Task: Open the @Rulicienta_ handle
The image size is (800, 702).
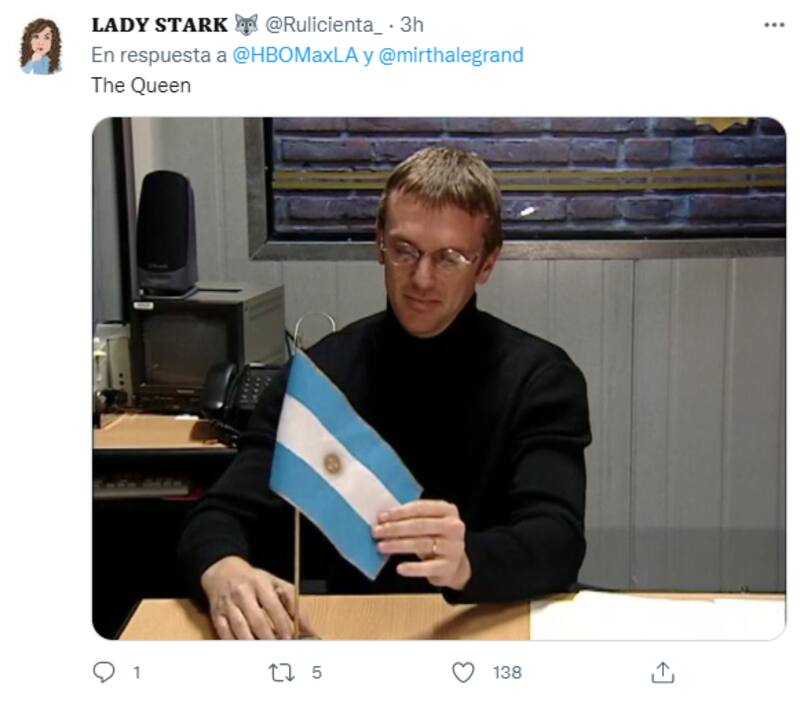Action: (x=324, y=24)
